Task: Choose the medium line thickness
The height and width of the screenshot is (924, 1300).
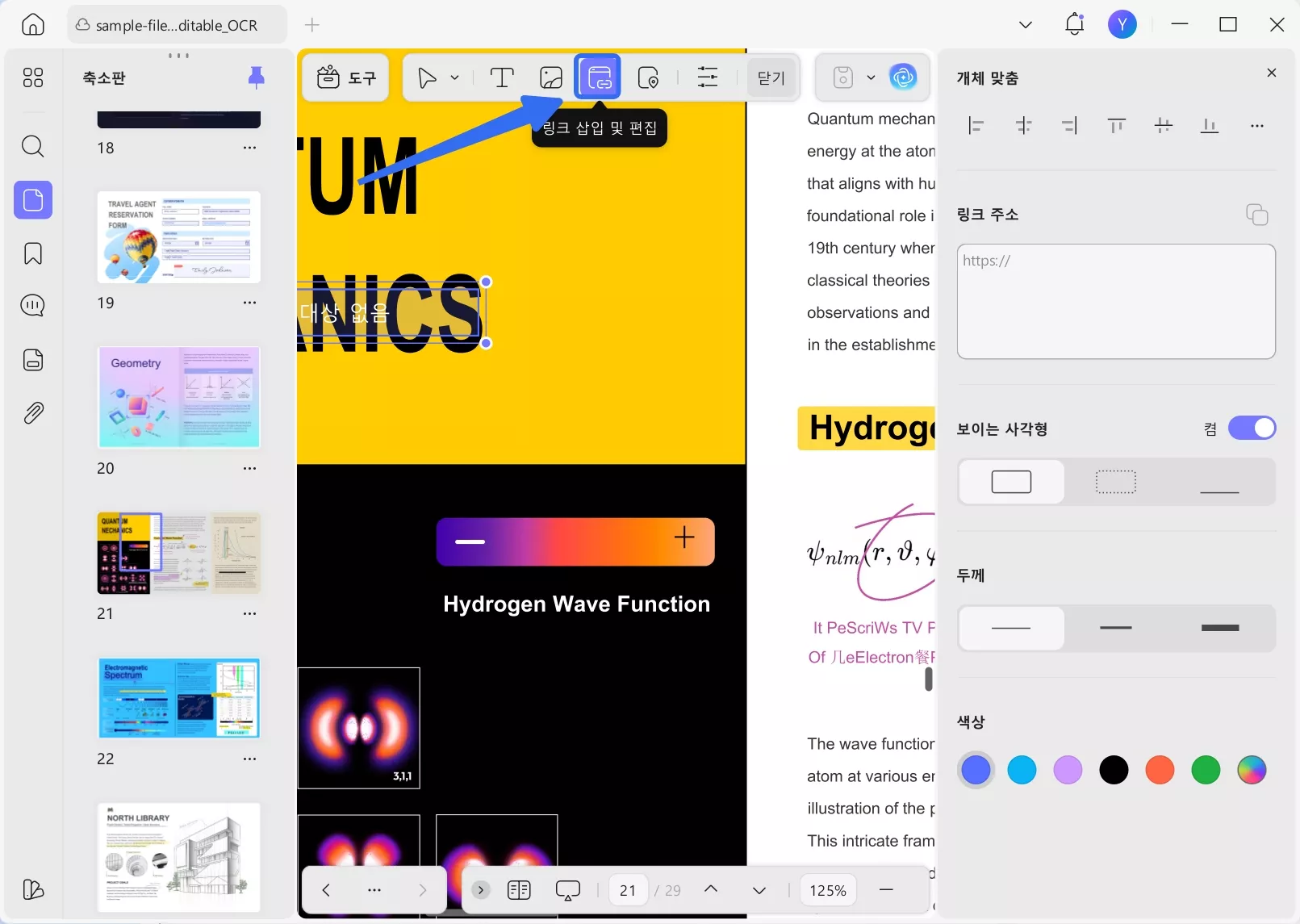Action: pyautogui.click(x=1116, y=628)
